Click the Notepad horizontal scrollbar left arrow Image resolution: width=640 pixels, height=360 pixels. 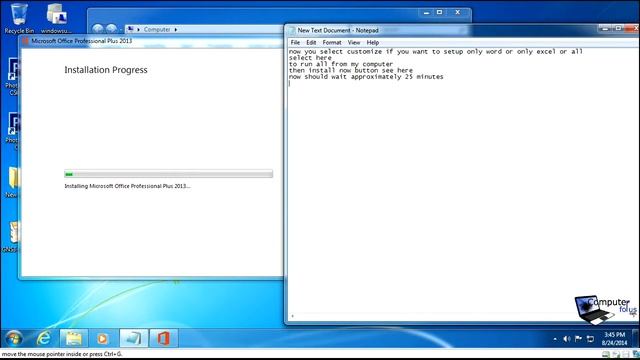tap(292, 316)
